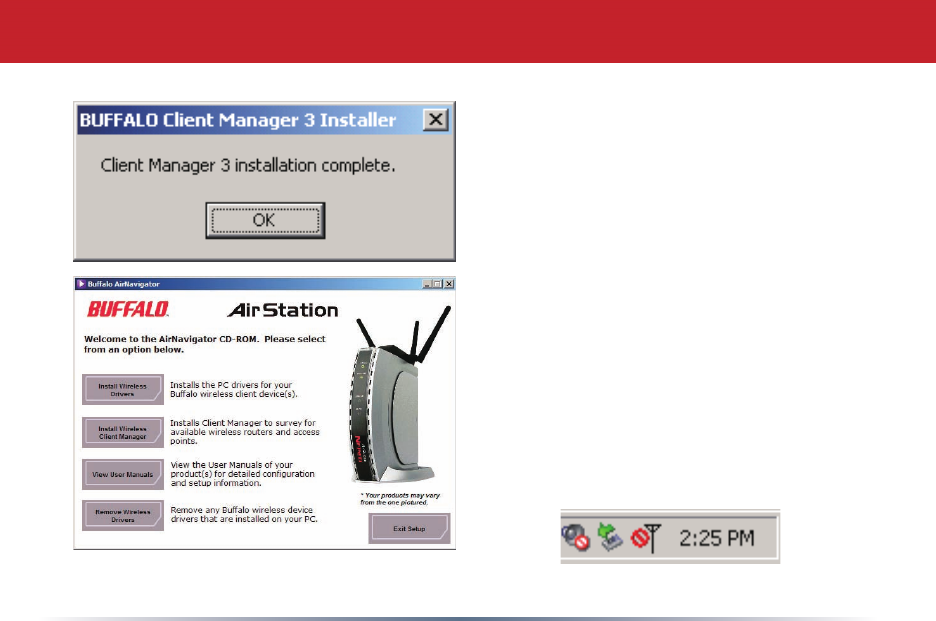Click 'Remove any Buffalo wireless device' description

coord(244,515)
